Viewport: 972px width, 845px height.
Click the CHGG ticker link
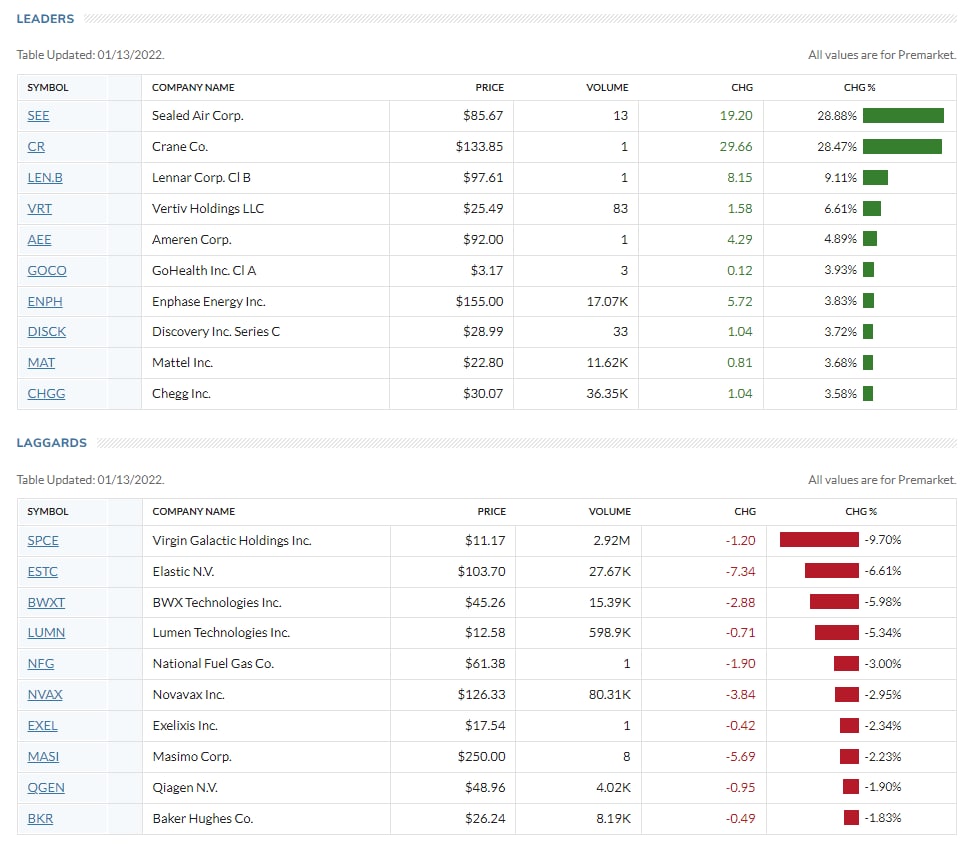coord(46,393)
